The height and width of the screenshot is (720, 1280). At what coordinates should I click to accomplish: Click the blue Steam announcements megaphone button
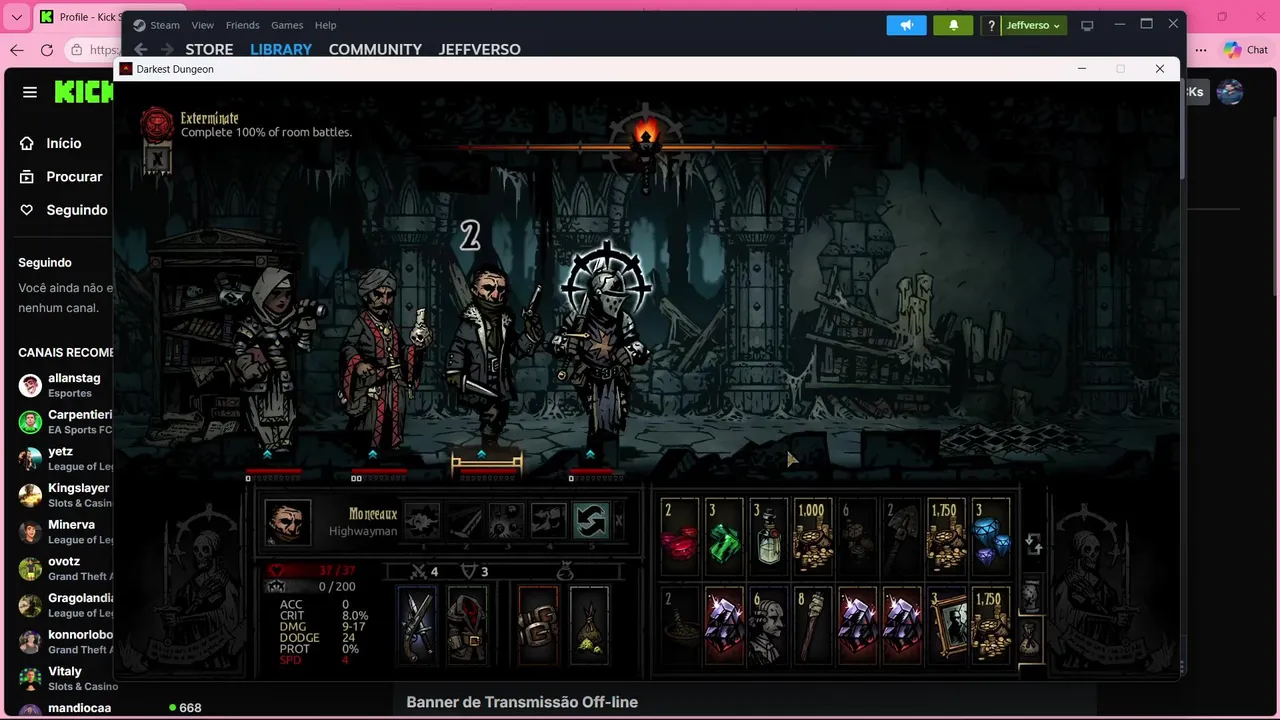click(x=906, y=25)
